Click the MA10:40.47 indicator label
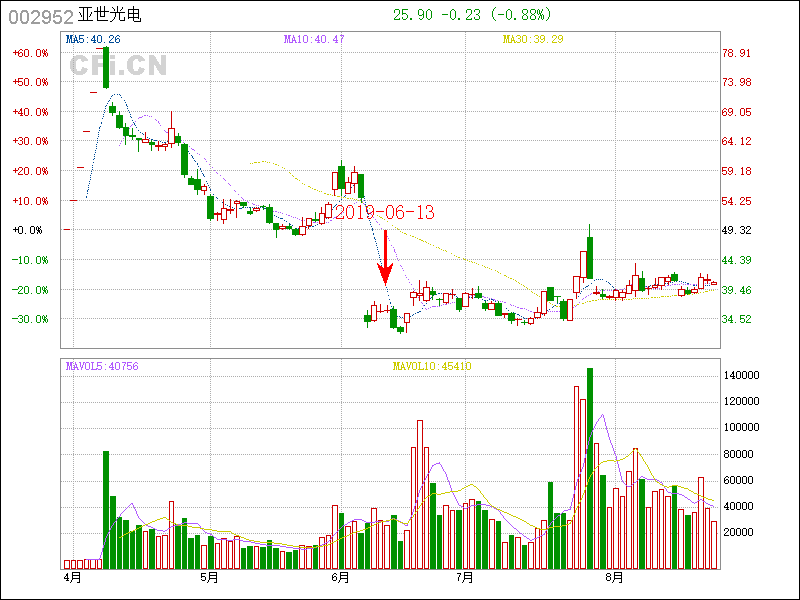The image size is (800, 600). (312, 39)
